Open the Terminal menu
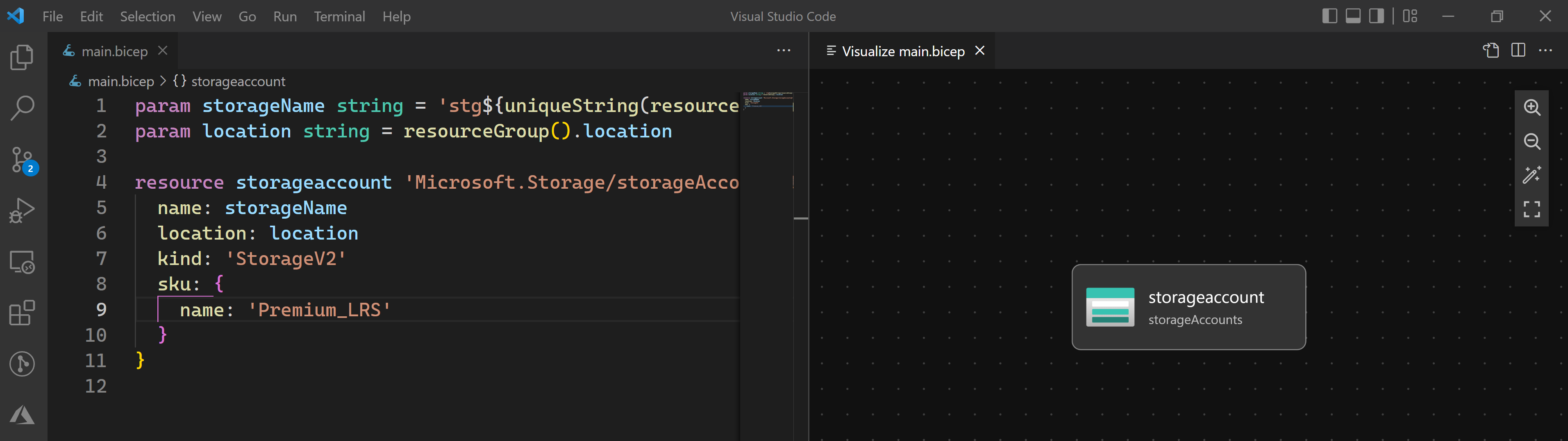The image size is (1568, 441). 340,16
